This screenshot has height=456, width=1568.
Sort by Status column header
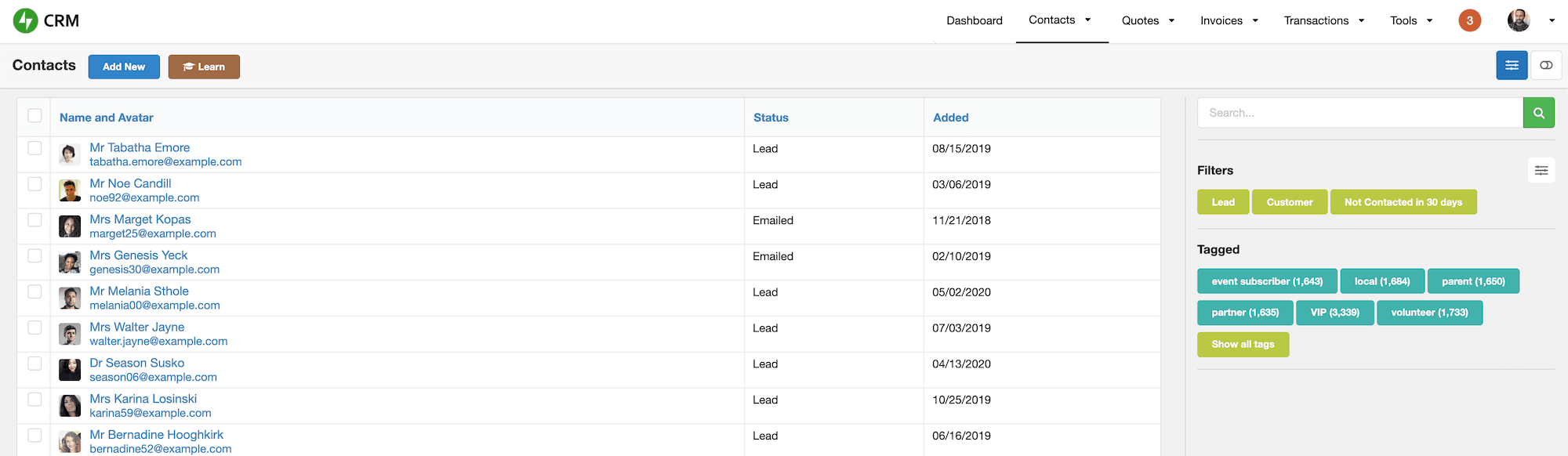pos(771,118)
